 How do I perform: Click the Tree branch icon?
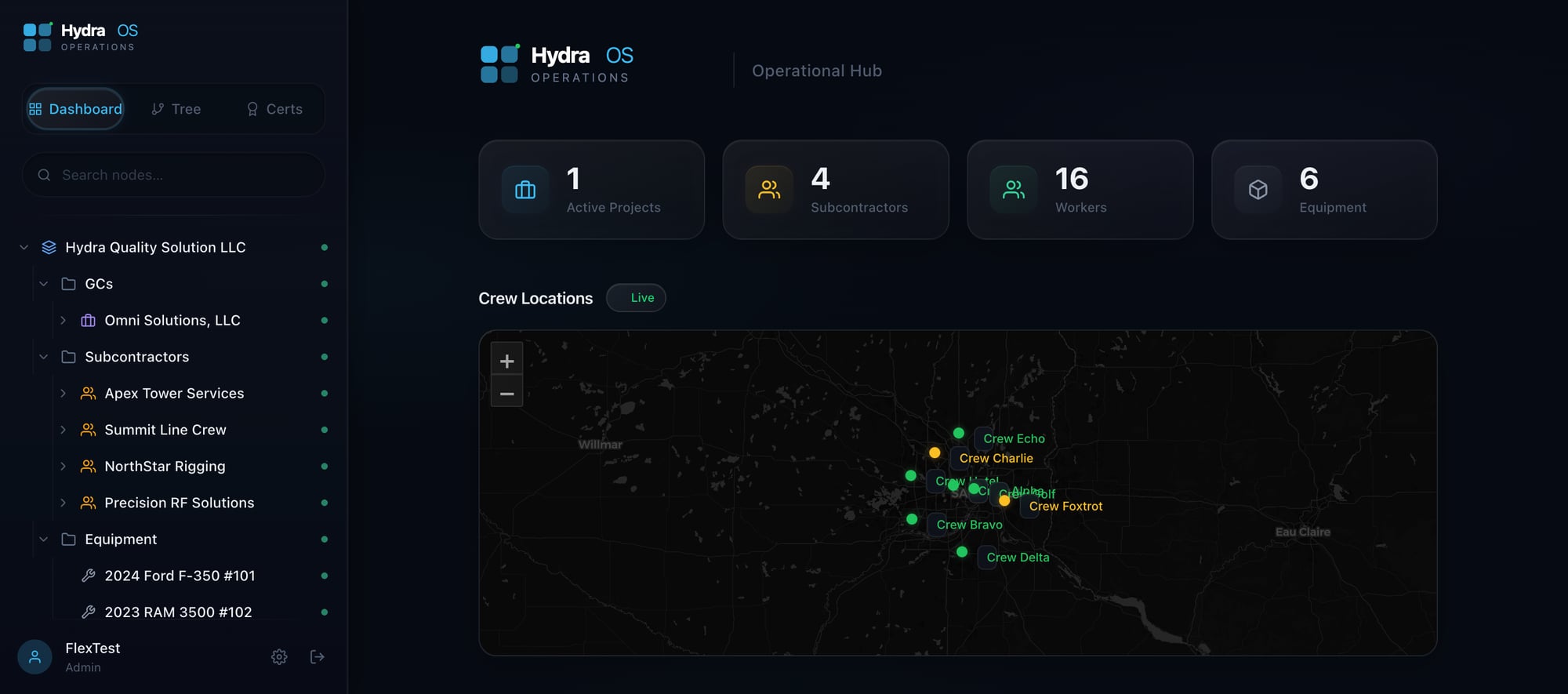[158, 109]
